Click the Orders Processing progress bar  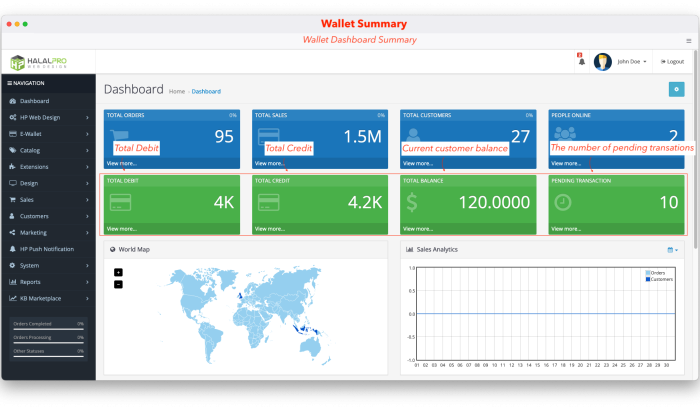tap(49, 343)
